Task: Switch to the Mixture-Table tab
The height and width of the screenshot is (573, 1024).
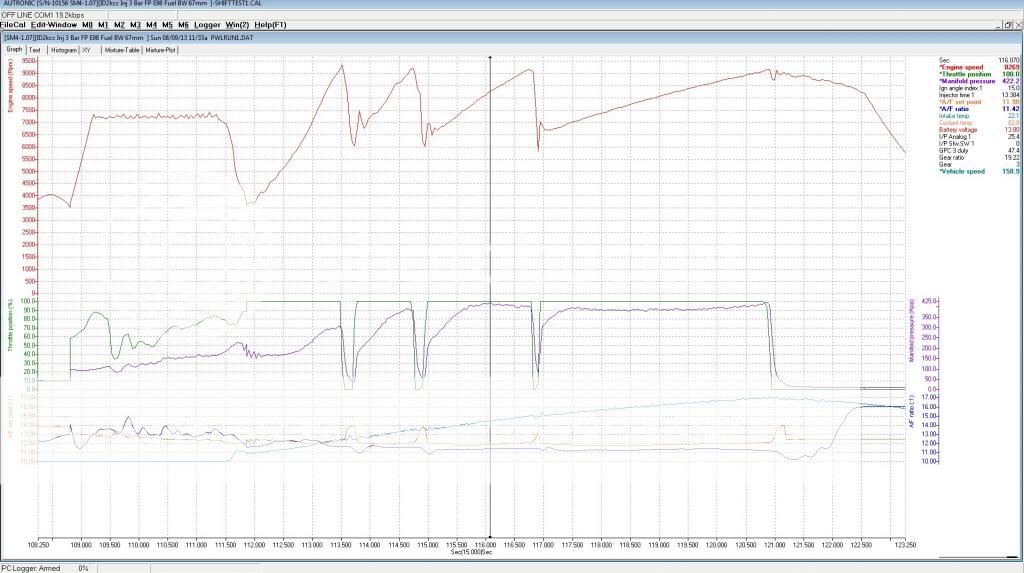Action: click(121, 49)
